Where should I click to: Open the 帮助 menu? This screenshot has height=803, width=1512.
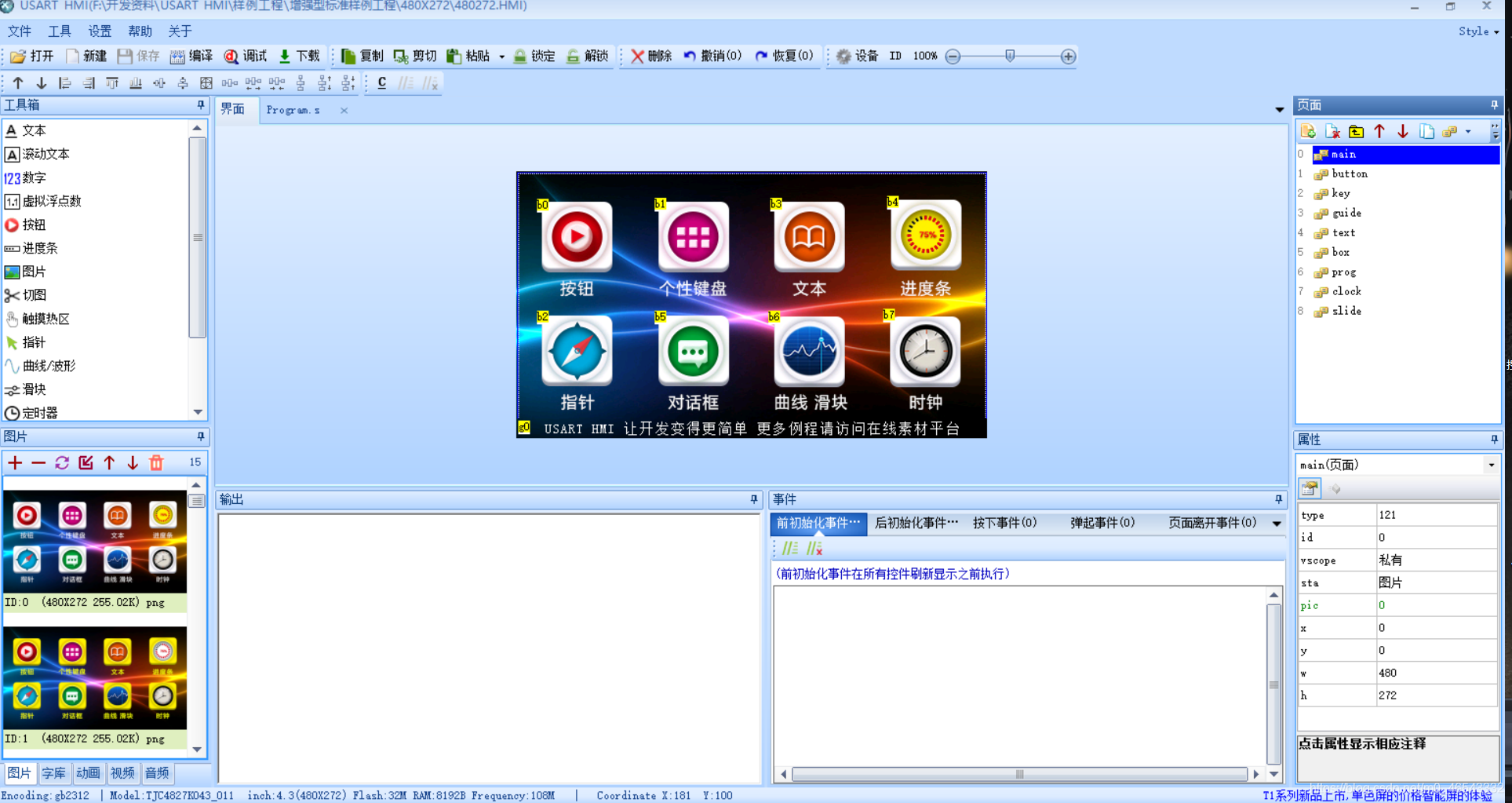pyautogui.click(x=140, y=31)
